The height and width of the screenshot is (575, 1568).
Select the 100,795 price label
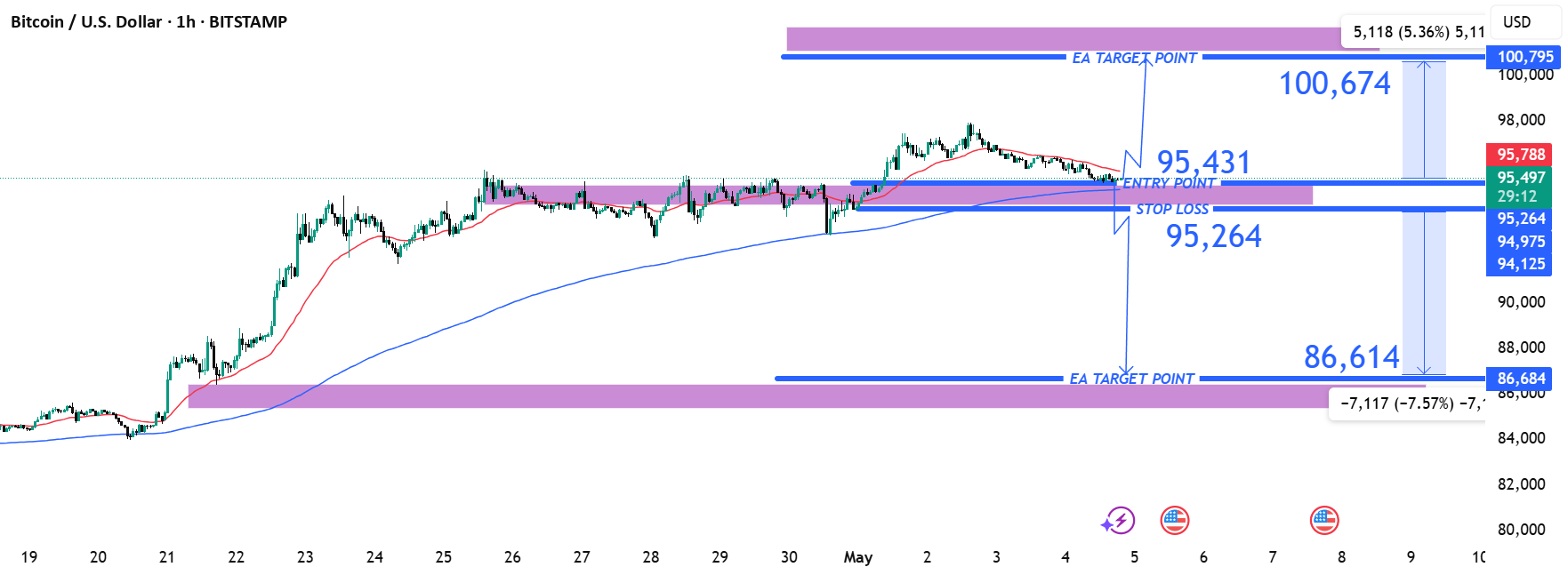coord(1524,57)
